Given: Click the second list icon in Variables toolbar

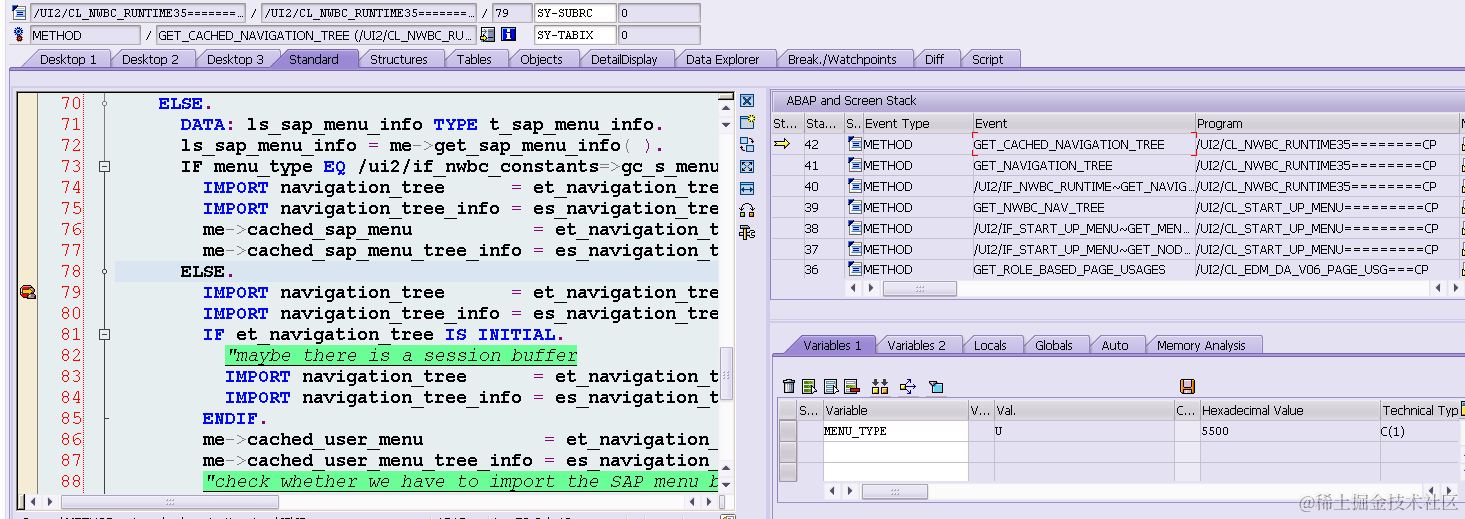Looking at the screenshot, I should coord(830,387).
